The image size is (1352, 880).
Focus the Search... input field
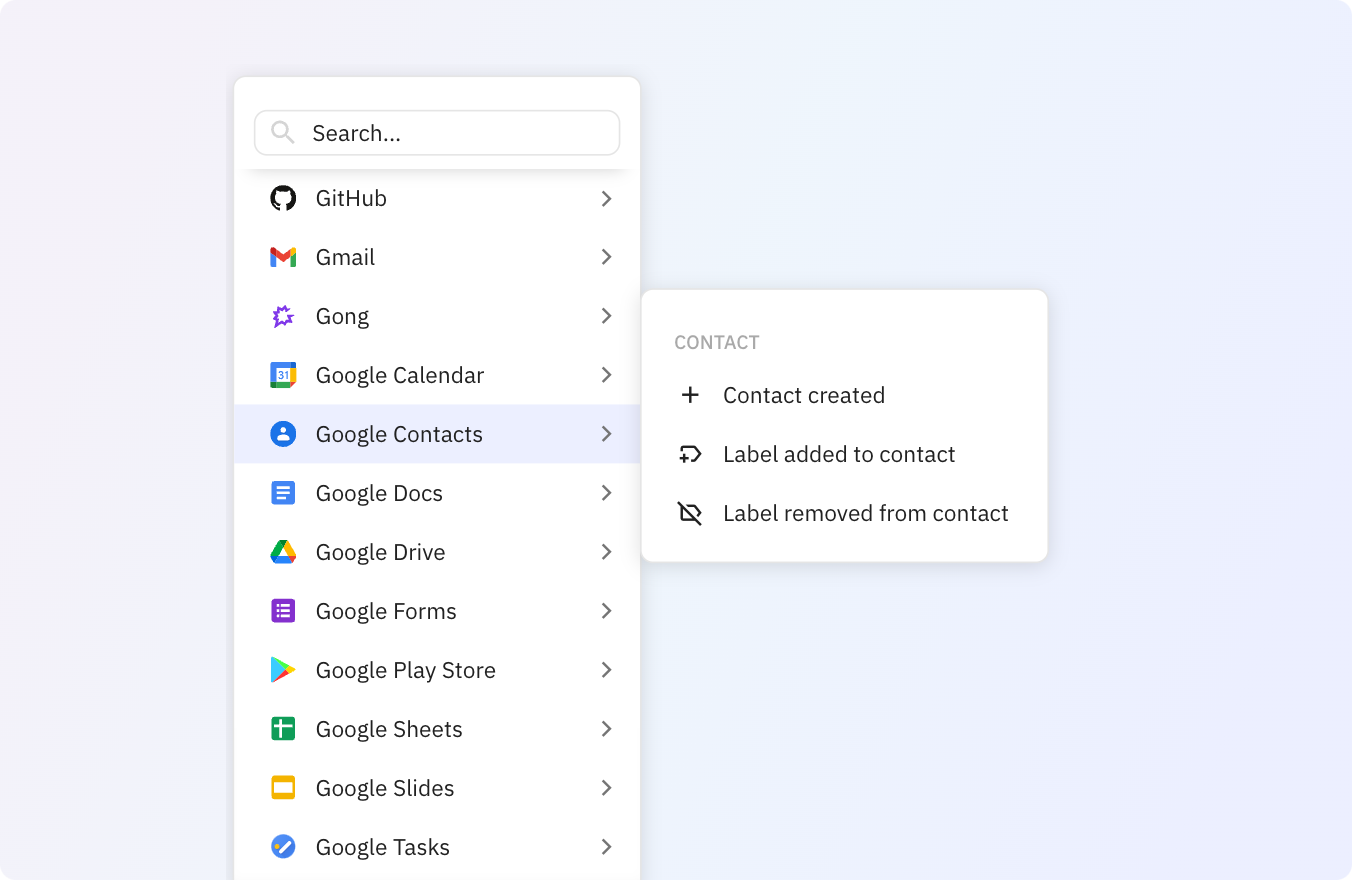(x=437, y=133)
